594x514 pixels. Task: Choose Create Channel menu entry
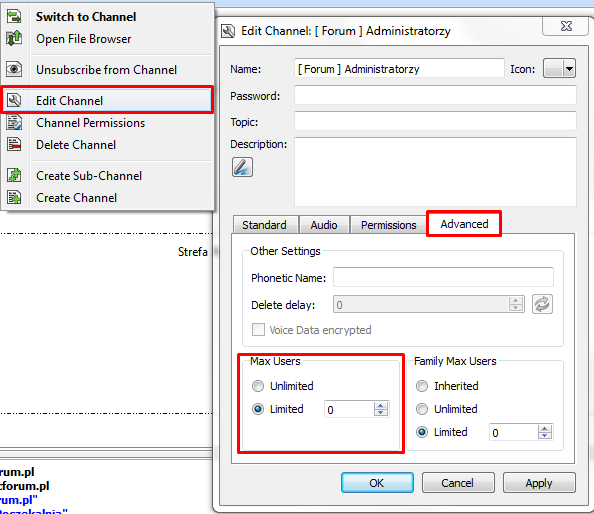tap(108, 198)
